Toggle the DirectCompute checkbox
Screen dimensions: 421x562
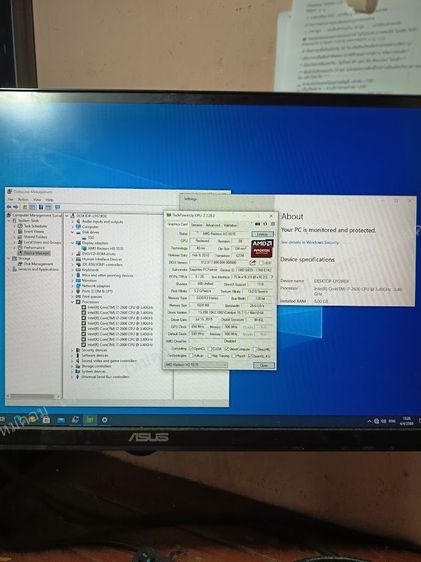(227, 349)
